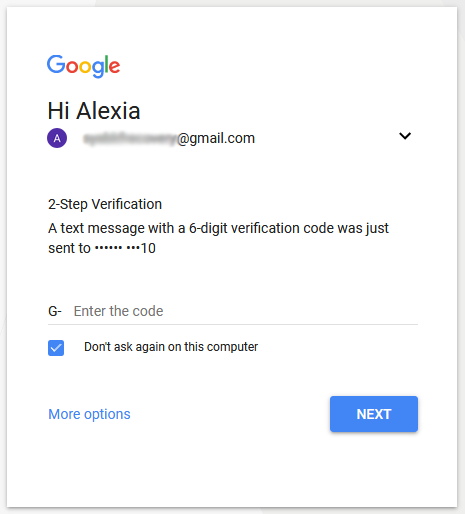This screenshot has width=465, height=514.
Task: Click the purple A account avatar
Action: [x=57, y=138]
